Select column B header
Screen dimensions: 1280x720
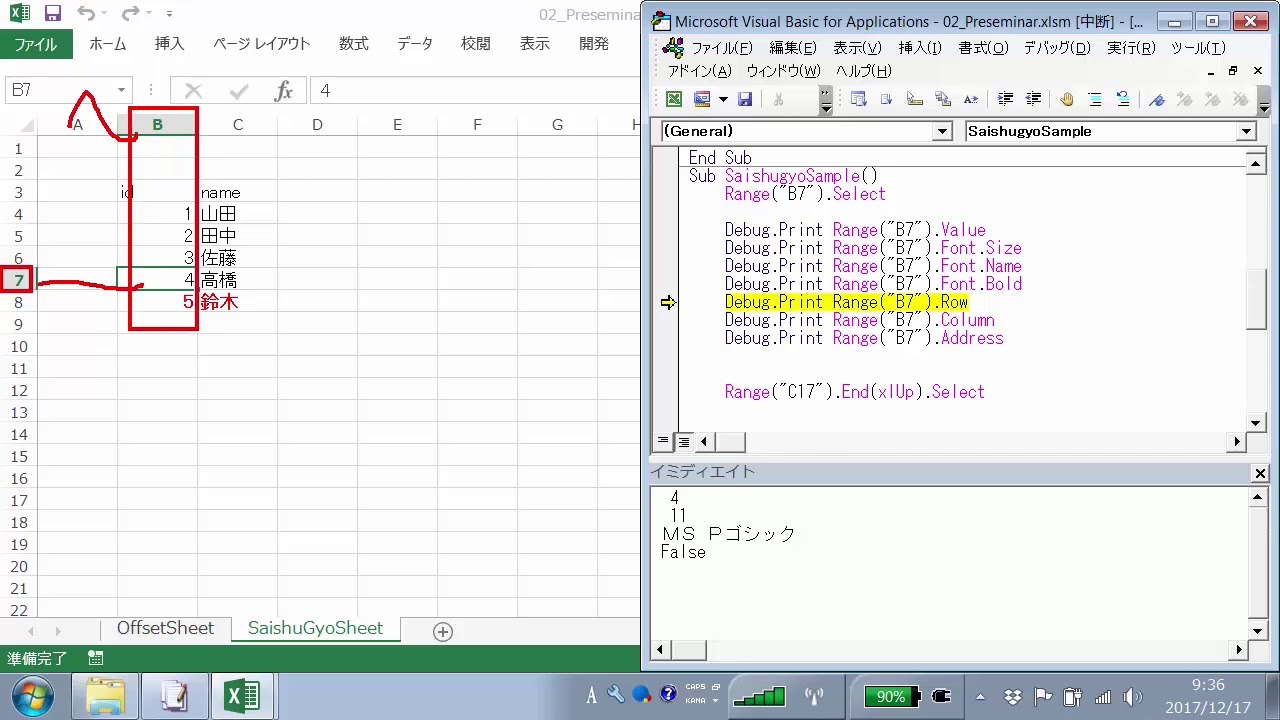click(157, 125)
